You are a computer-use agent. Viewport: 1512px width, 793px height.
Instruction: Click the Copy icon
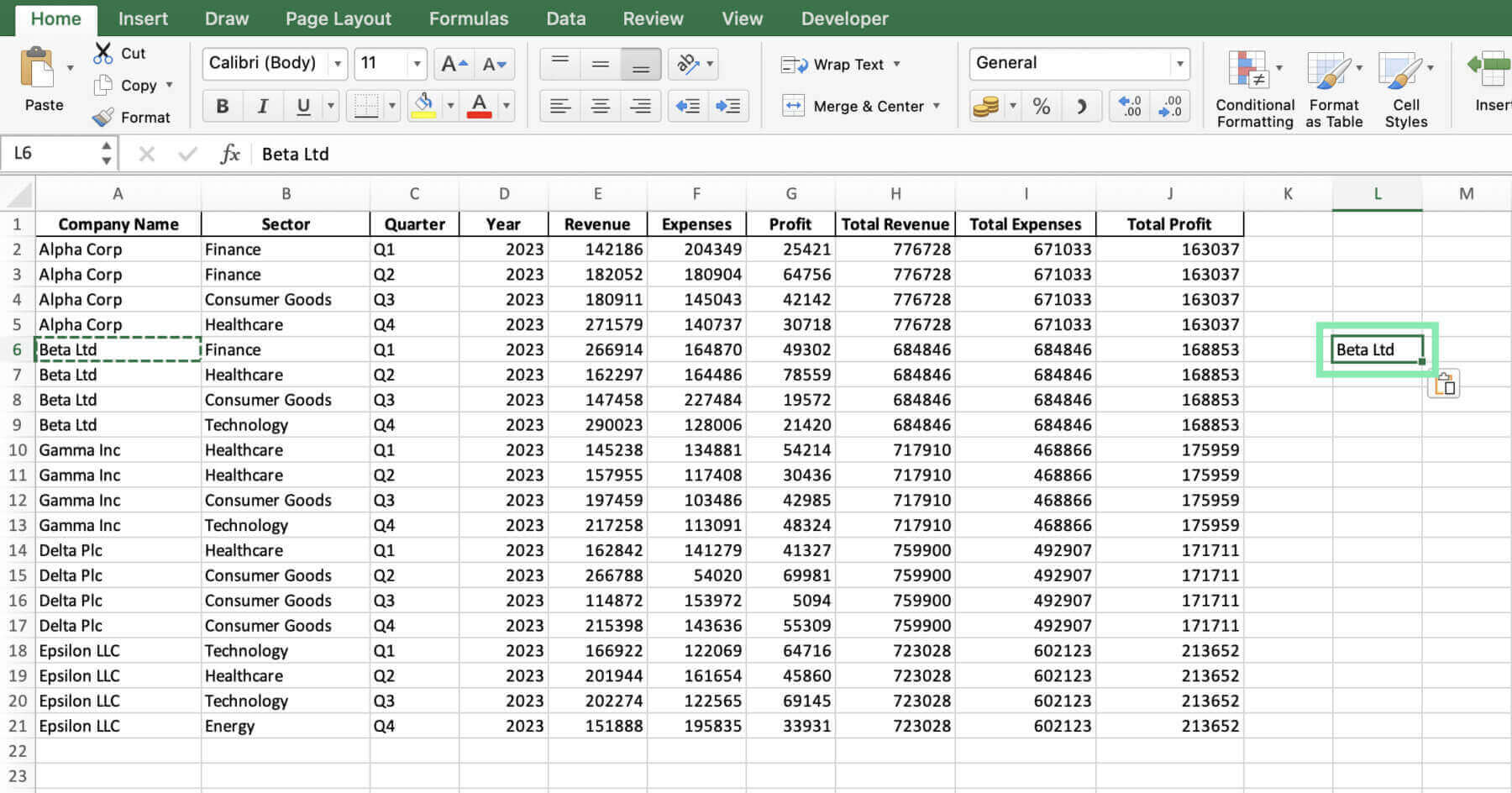(102, 86)
